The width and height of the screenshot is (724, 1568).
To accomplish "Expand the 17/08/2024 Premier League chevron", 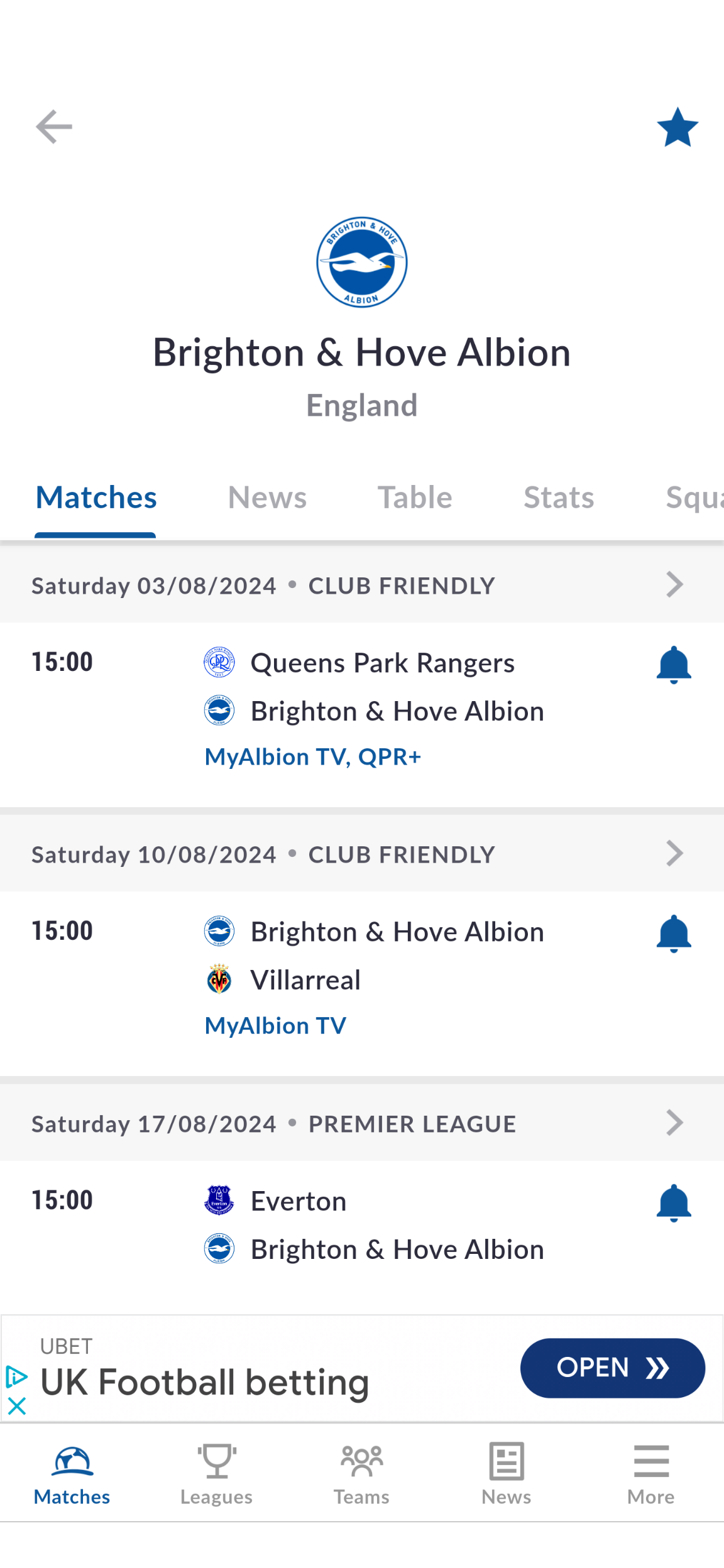I will point(674,1123).
